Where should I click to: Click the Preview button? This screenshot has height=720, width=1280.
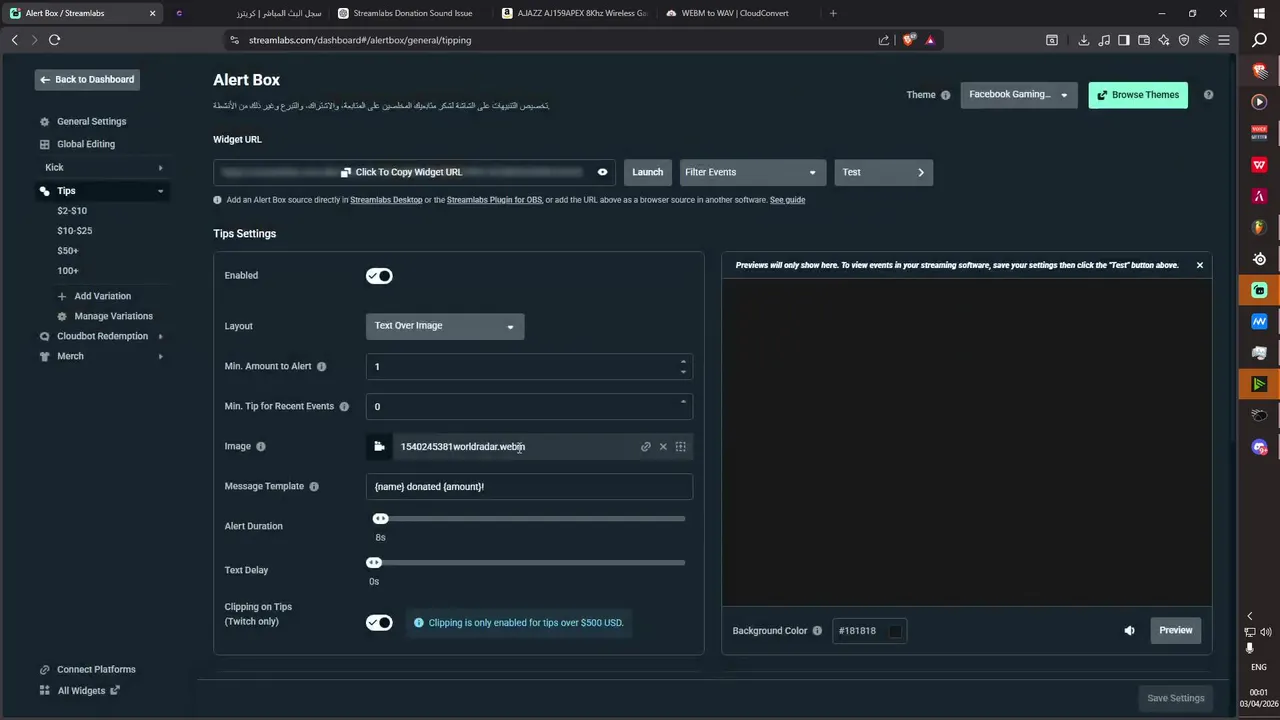(1176, 630)
